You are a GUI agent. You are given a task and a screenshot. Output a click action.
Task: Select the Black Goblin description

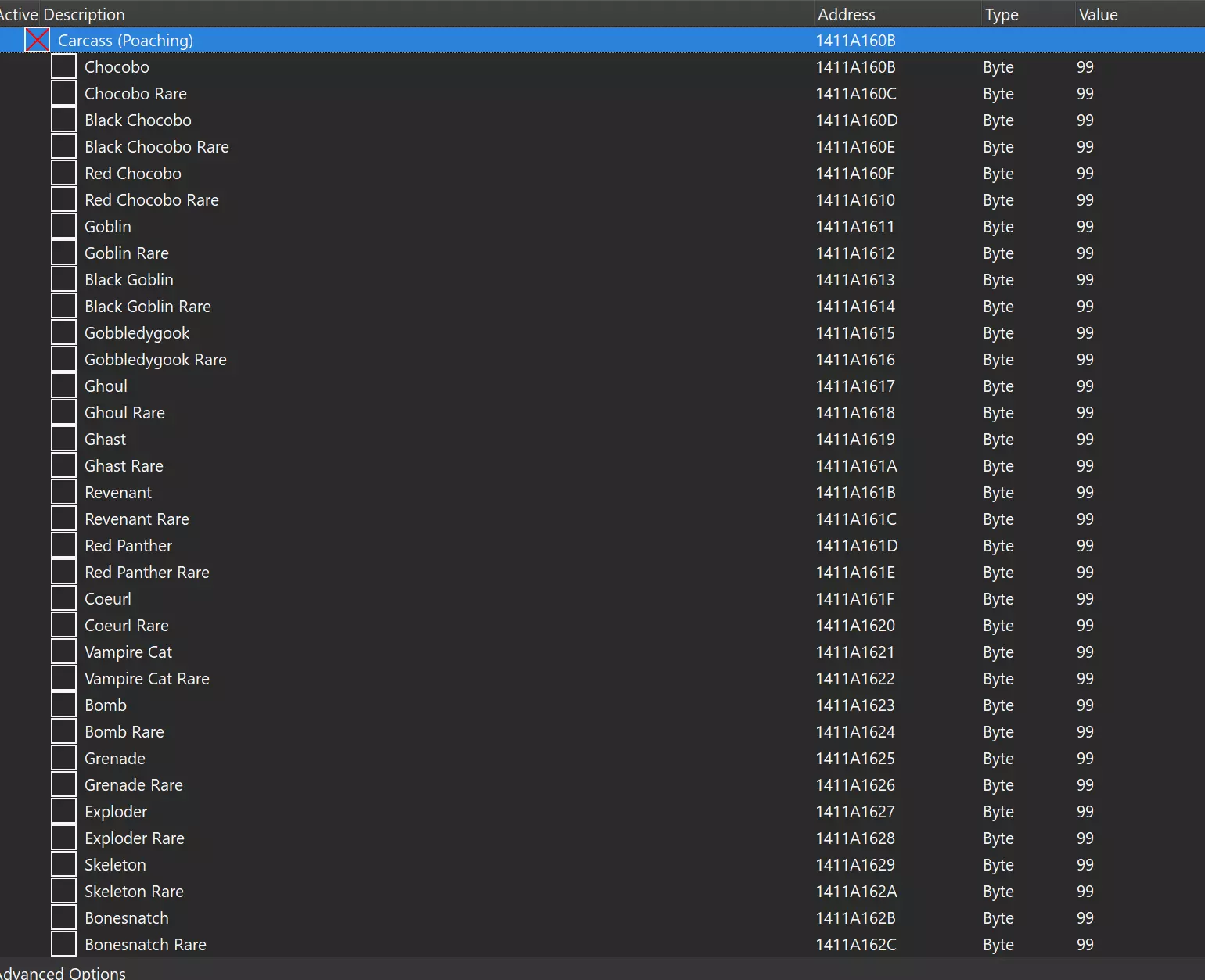129,279
